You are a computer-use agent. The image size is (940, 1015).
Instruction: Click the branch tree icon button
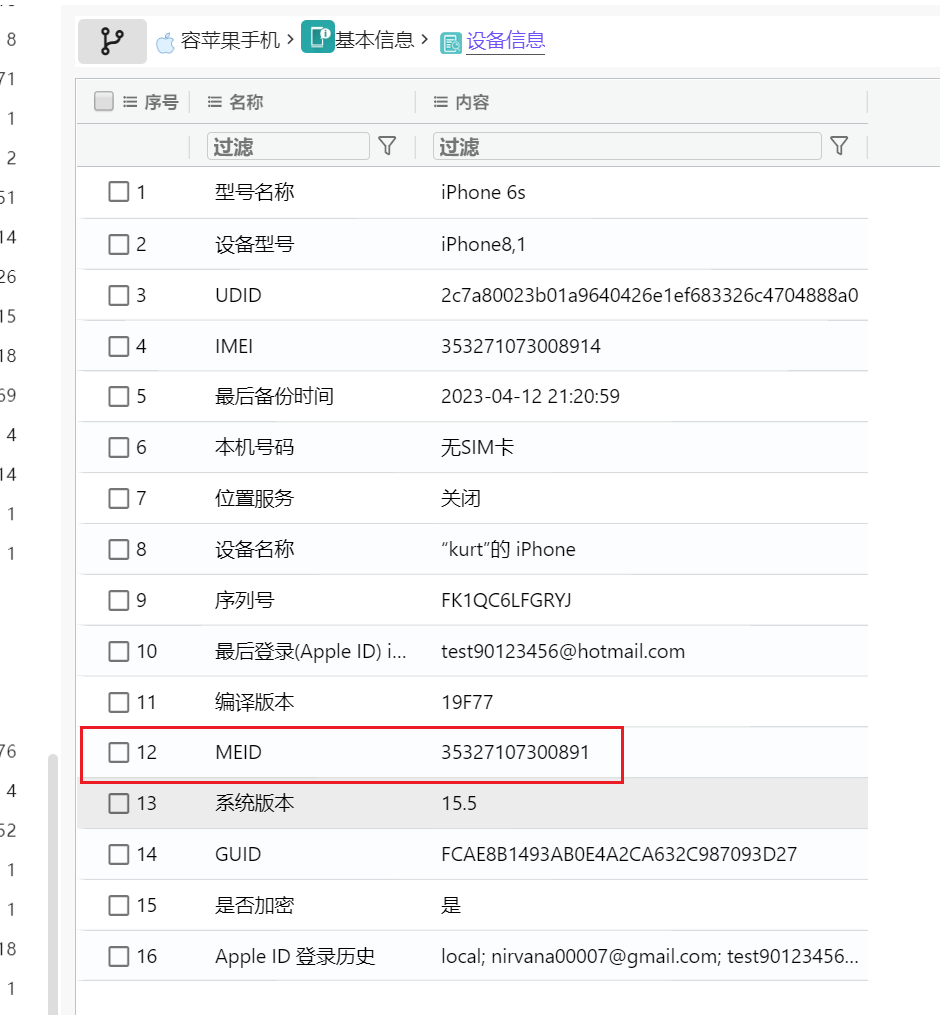[x=112, y=41]
